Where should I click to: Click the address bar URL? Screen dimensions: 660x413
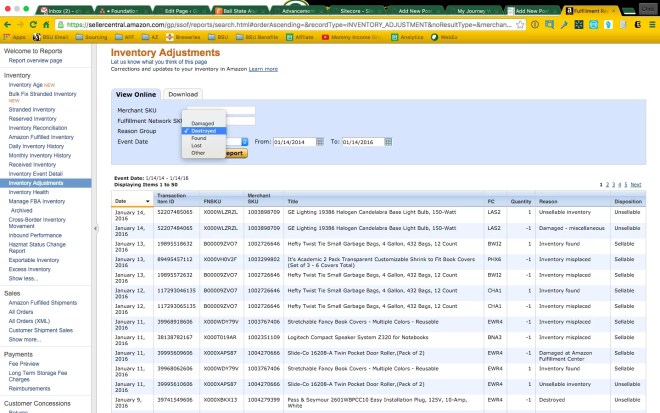[289, 25]
